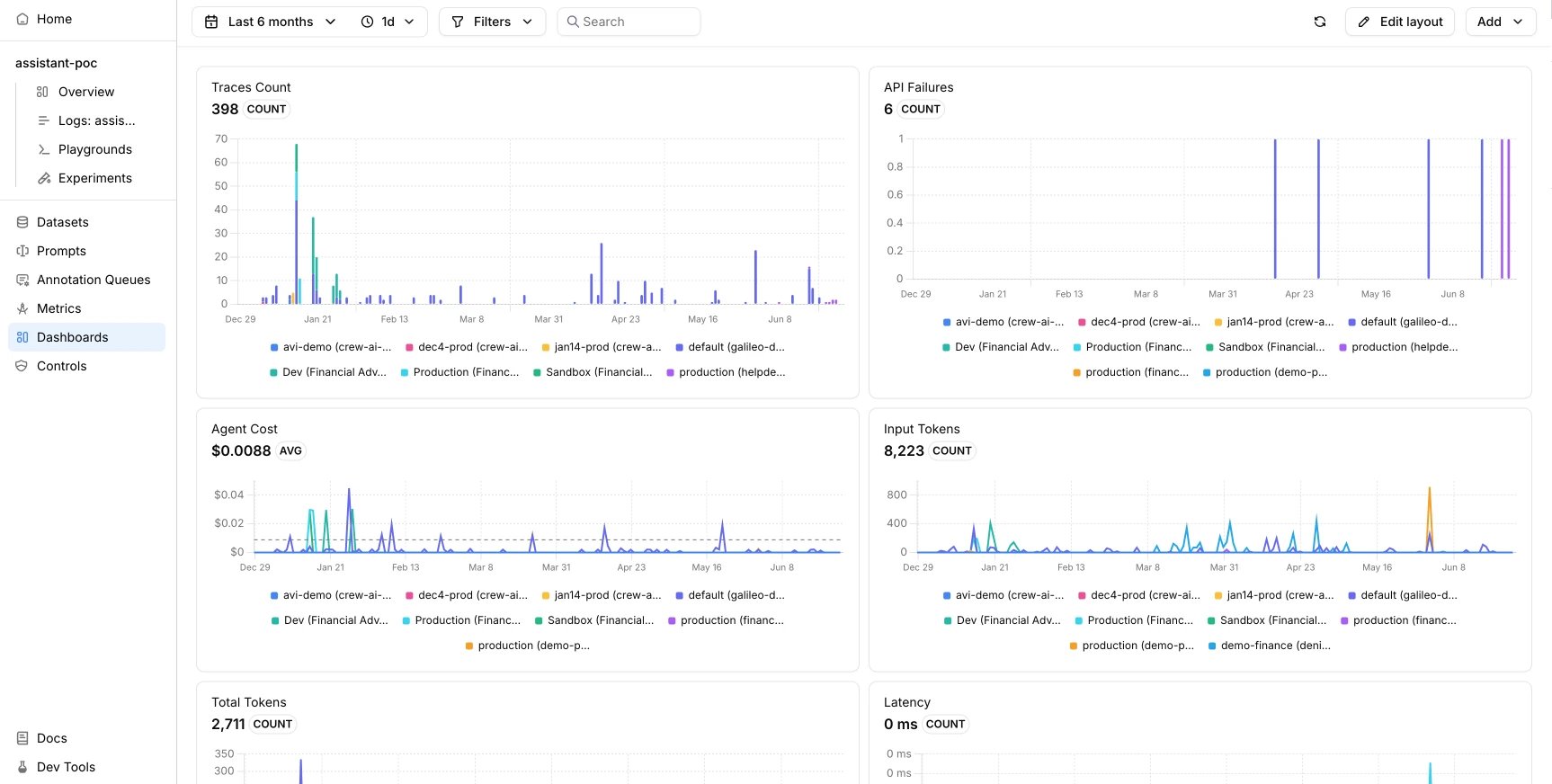Click purple production (helpde... swatch in Traces Count

pos(671,372)
